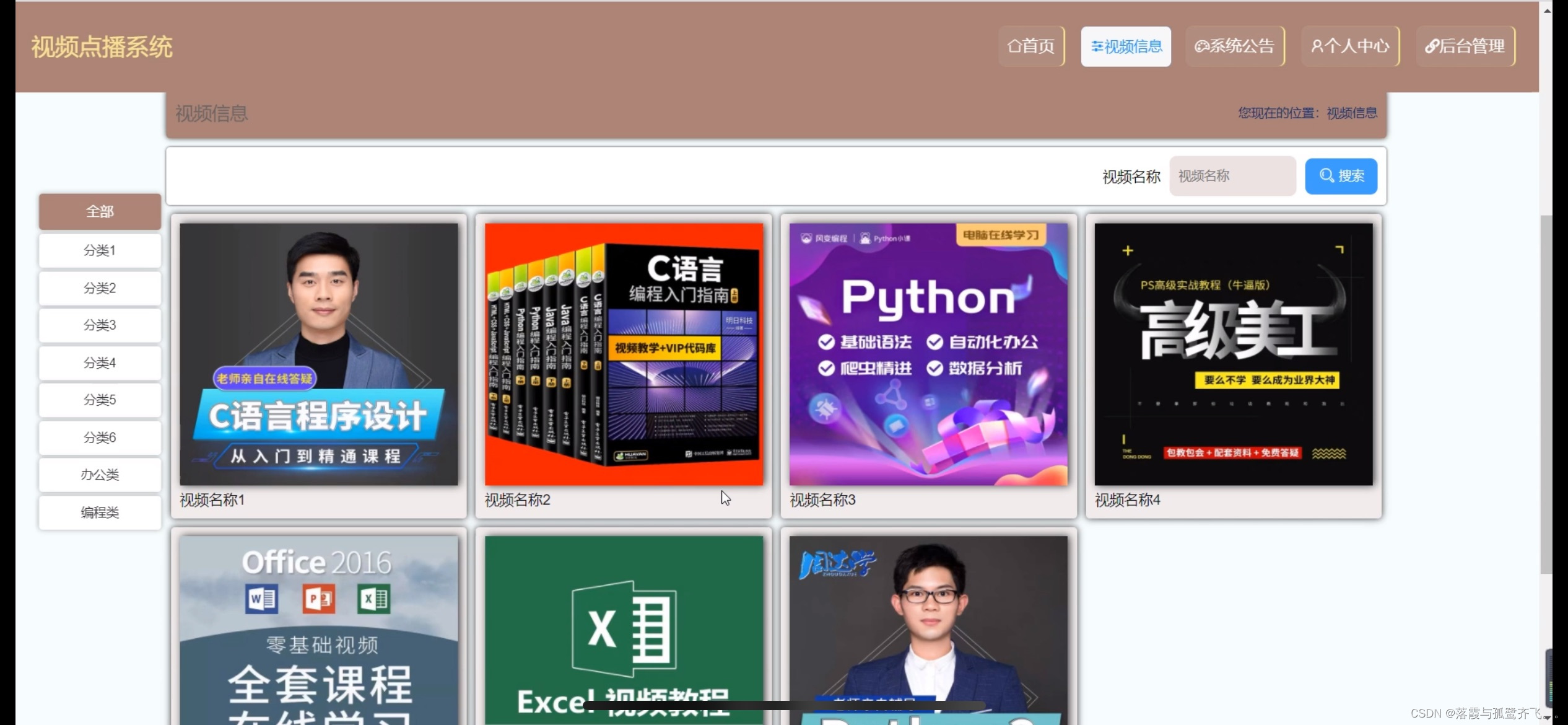This screenshot has width=1568, height=725.
Task: Open 系统公告 system announcements
Action: click(1235, 46)
